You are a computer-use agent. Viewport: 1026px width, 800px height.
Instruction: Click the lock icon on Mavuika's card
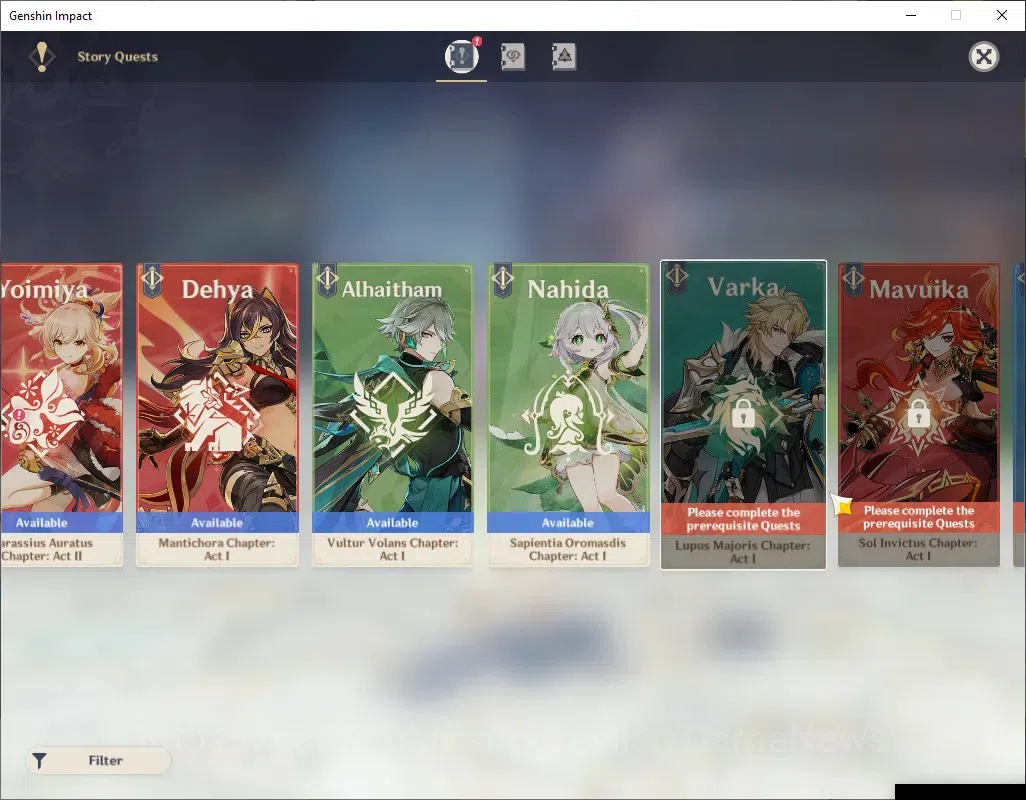pyautogui.click(x=919, y=413)
